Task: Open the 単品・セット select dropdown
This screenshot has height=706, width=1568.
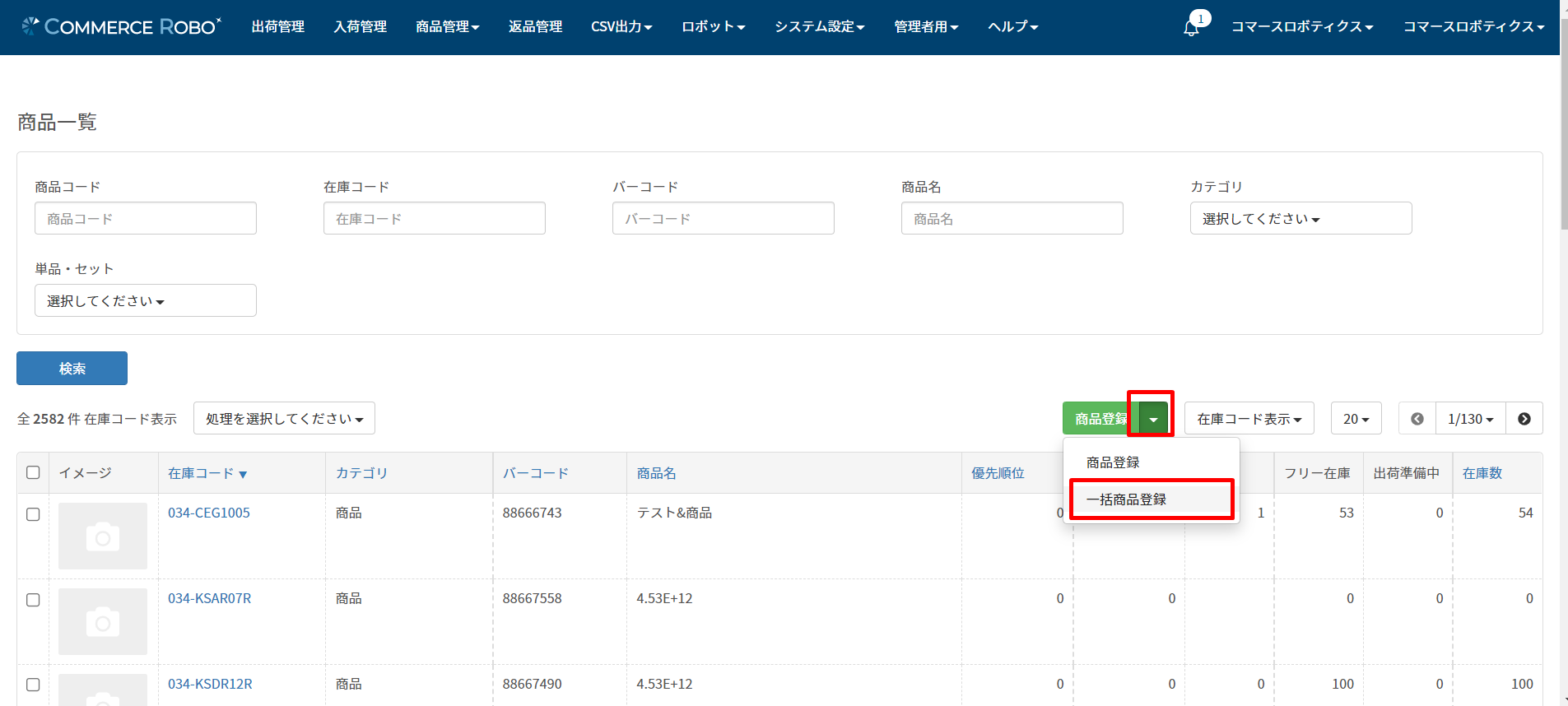Action: (146, 300)
